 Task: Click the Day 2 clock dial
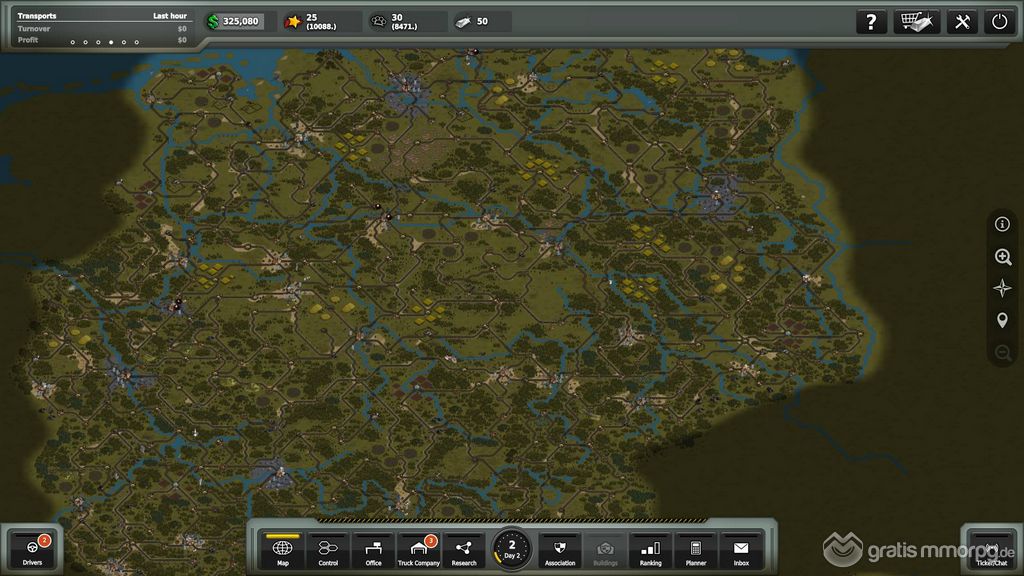point(512,549)
